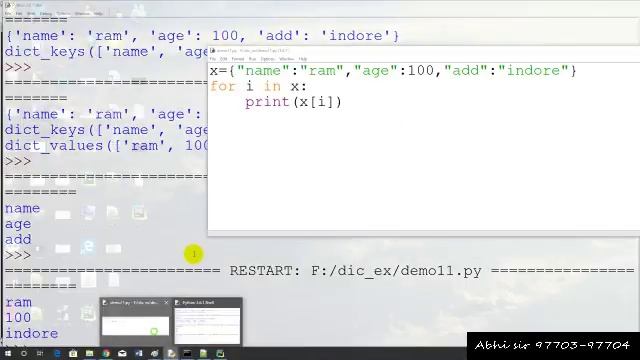Click output 'age' in the shell
This screenshot has height=360, width=640.
point(18,224)
